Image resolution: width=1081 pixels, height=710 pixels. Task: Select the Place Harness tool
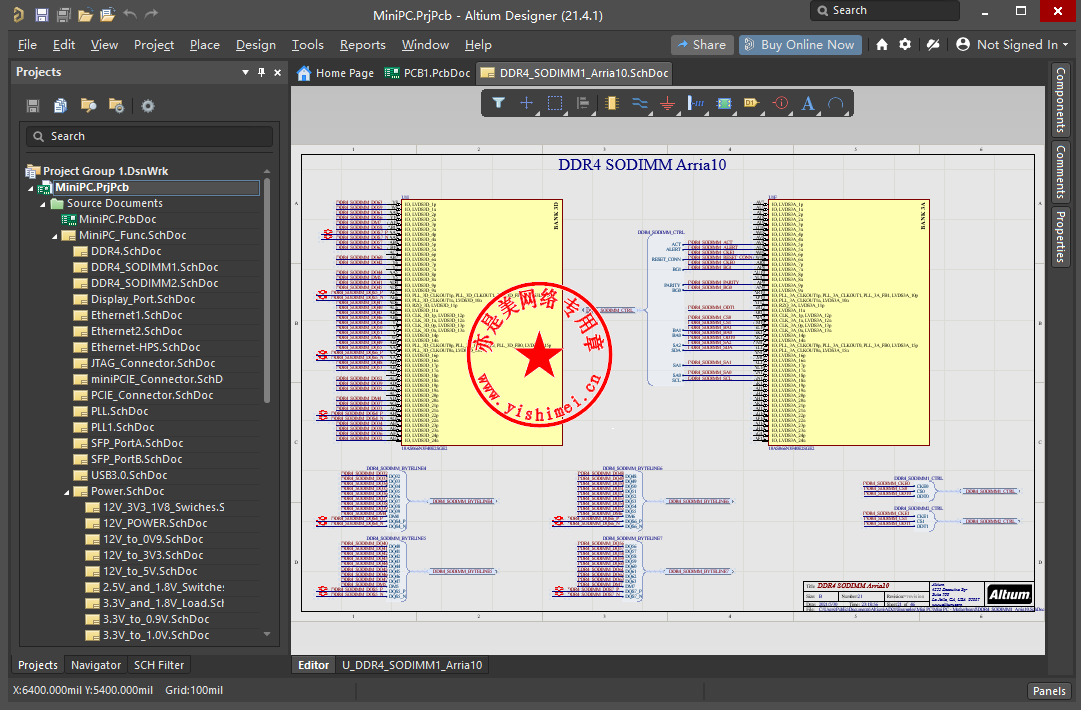coord(696,103)
